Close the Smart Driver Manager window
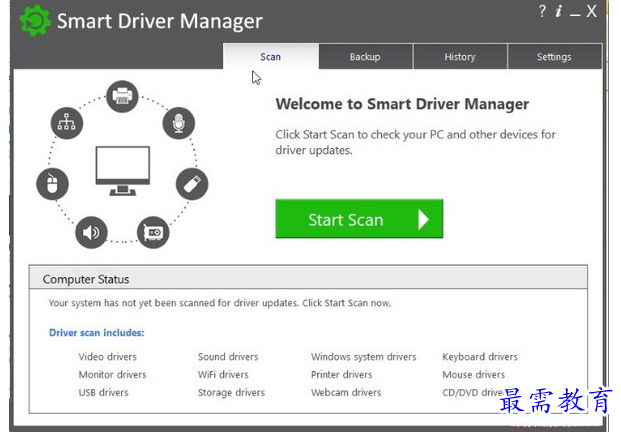Screen dimensions: 621x432 coord(592,12)
